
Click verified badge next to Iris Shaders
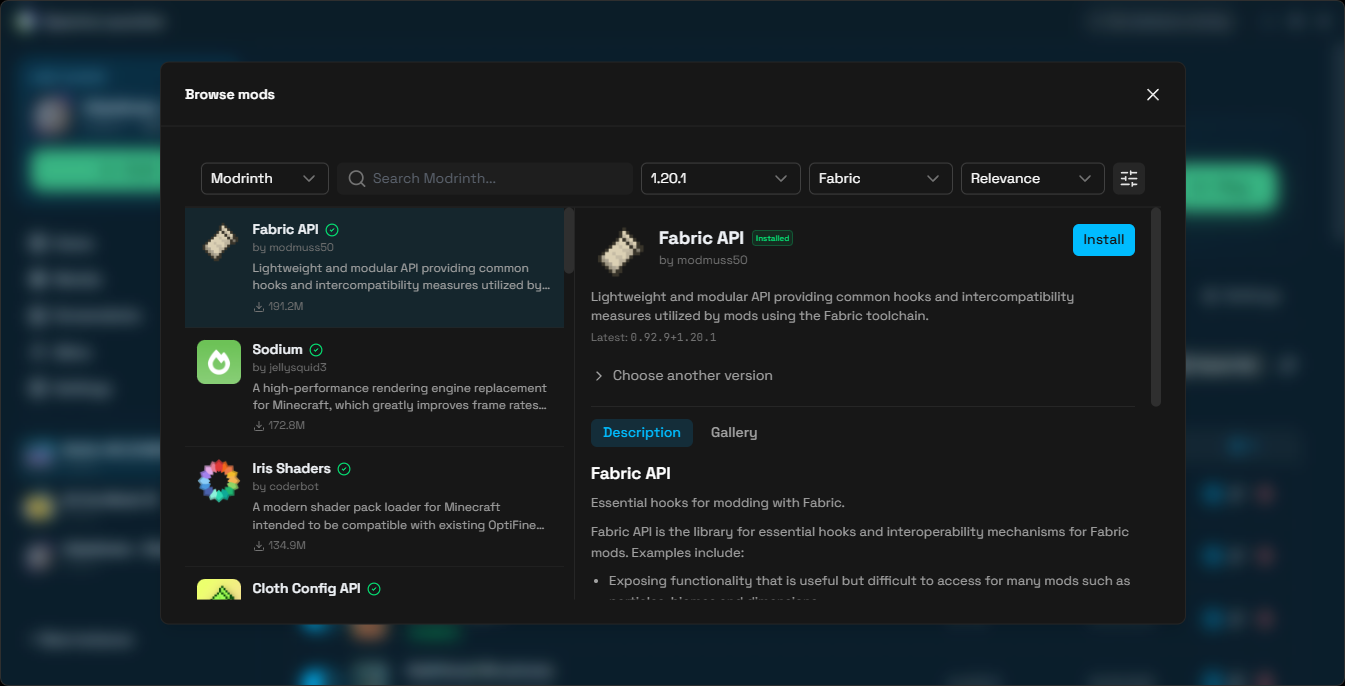(x=344, y=469)
